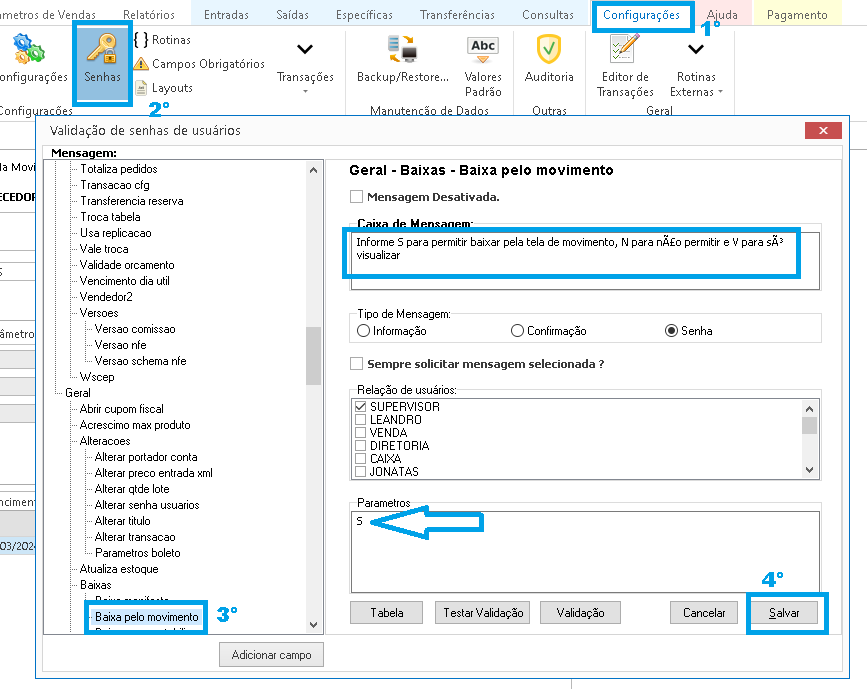
Task: Select the Senha radio button
Action: 671,331
